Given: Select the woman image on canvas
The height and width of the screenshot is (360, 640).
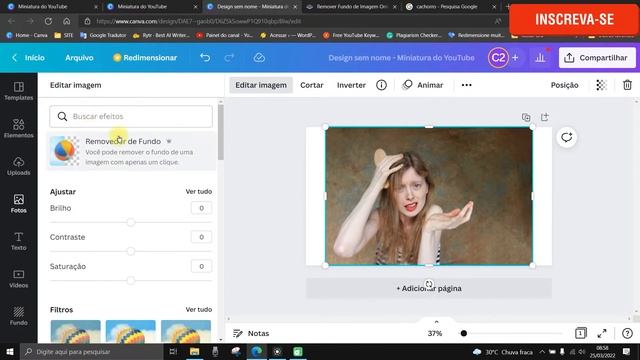Looking at the screenshot, I should coord(429,196).
